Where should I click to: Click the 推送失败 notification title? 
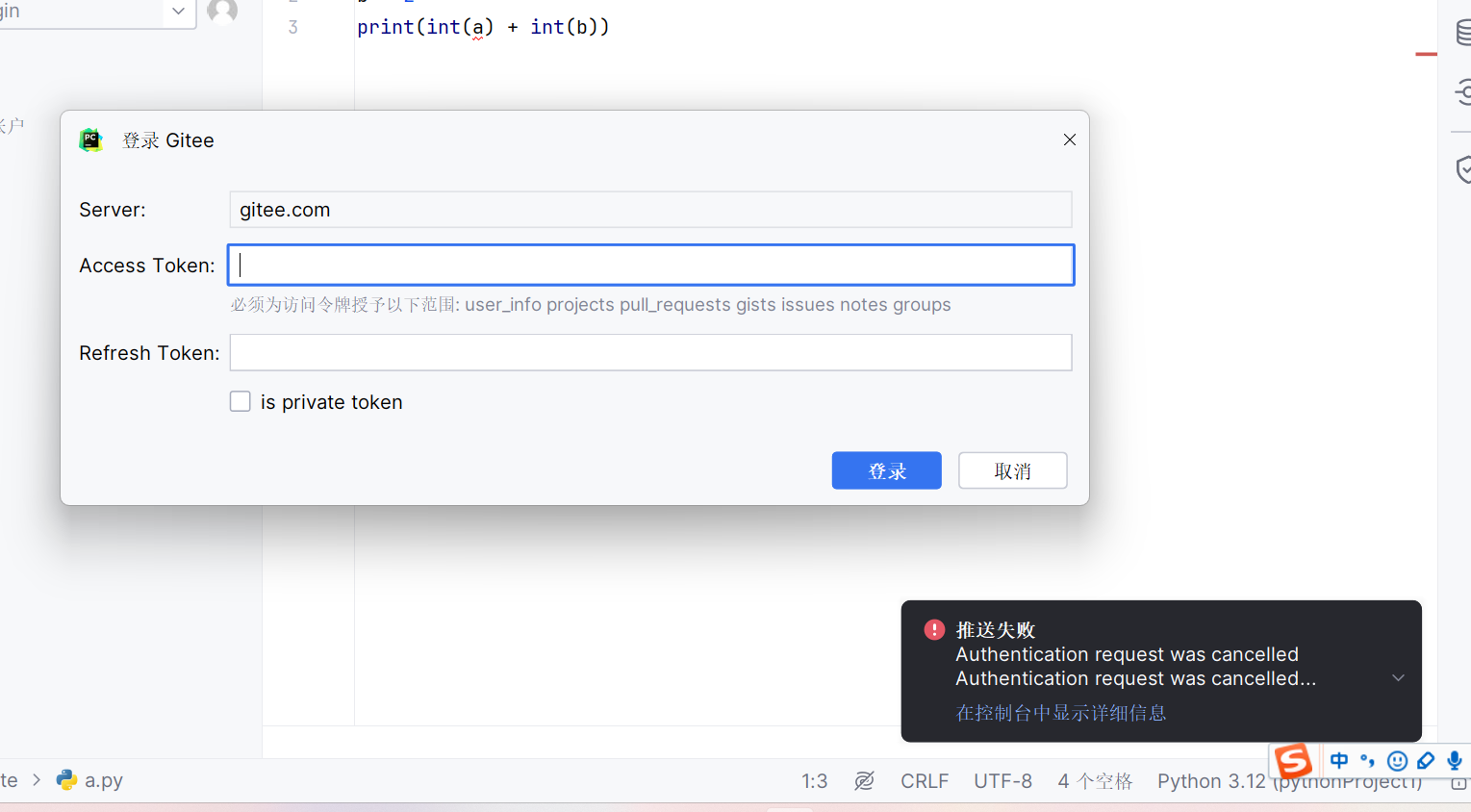point(996,630)
